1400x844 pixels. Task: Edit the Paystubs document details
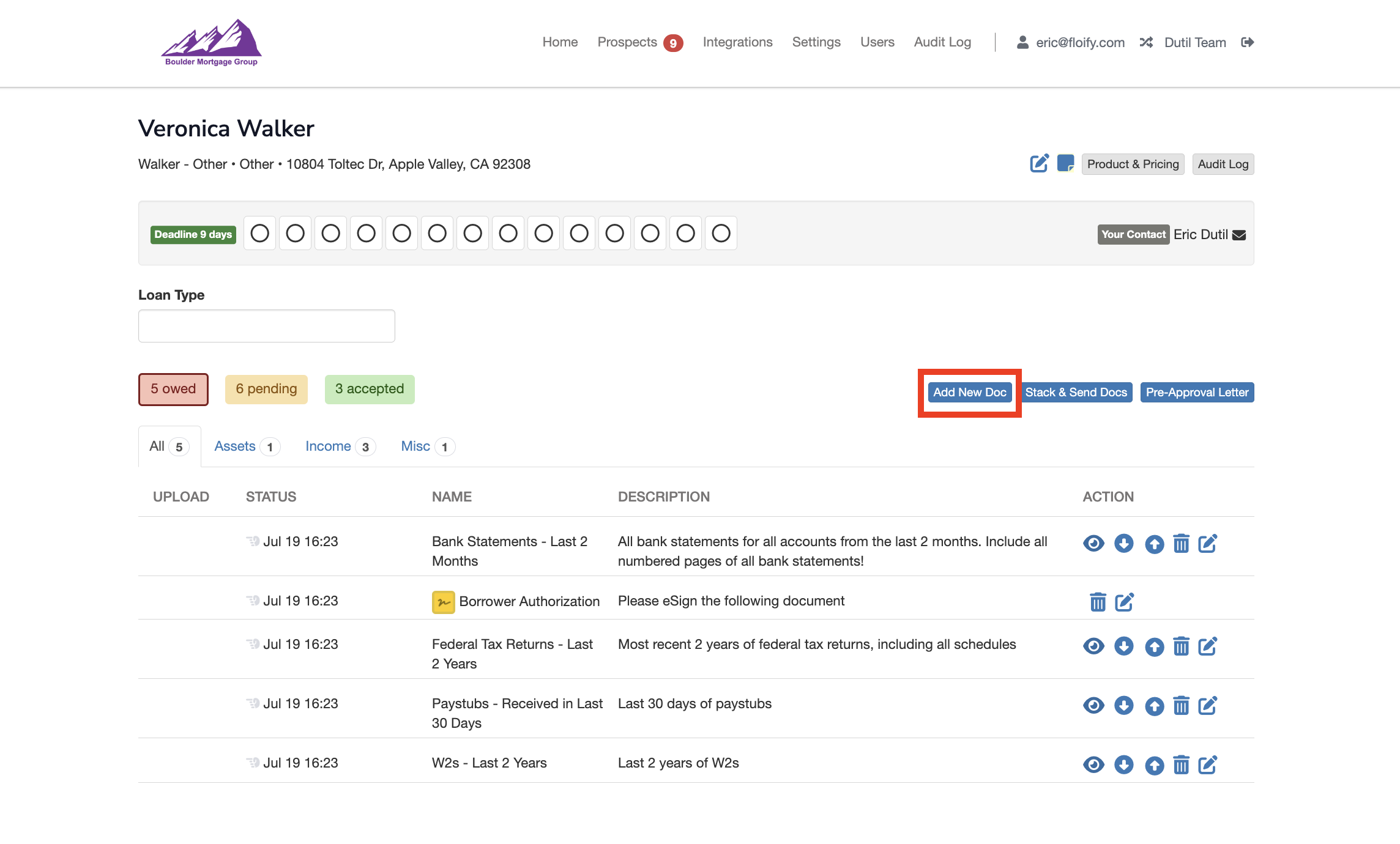[1208, 705]
